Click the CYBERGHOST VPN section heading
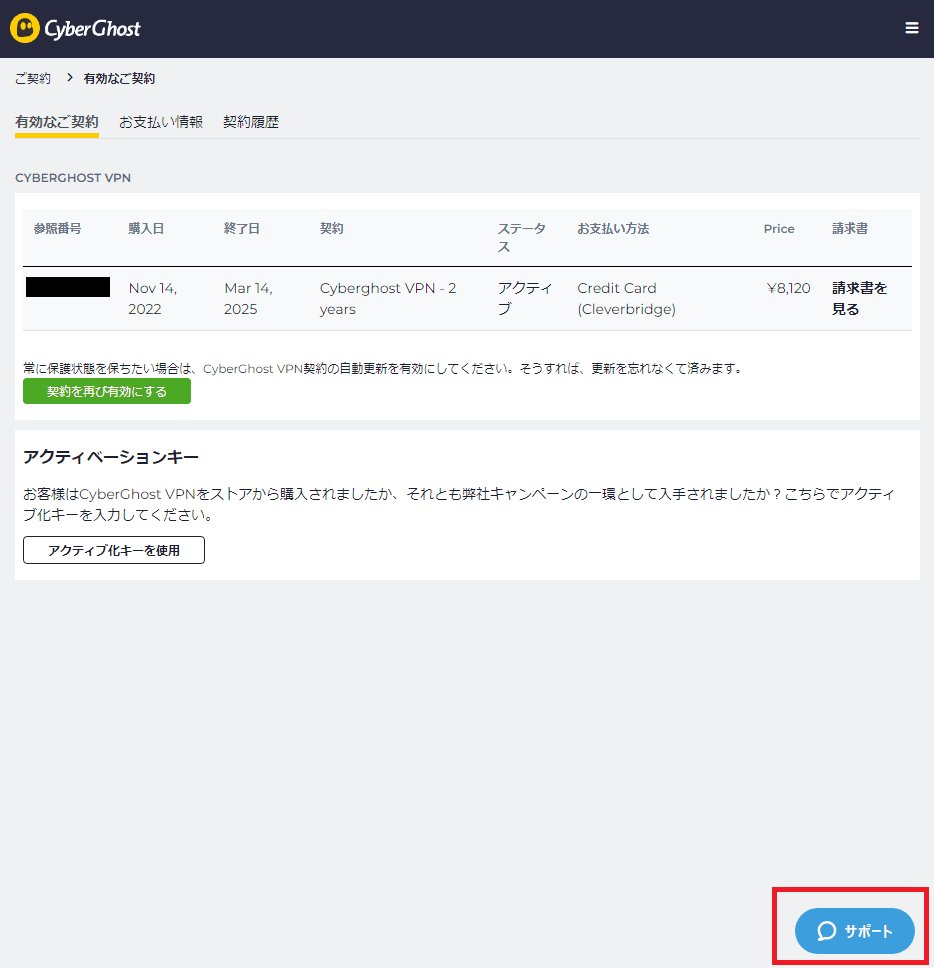 point(73,178)
